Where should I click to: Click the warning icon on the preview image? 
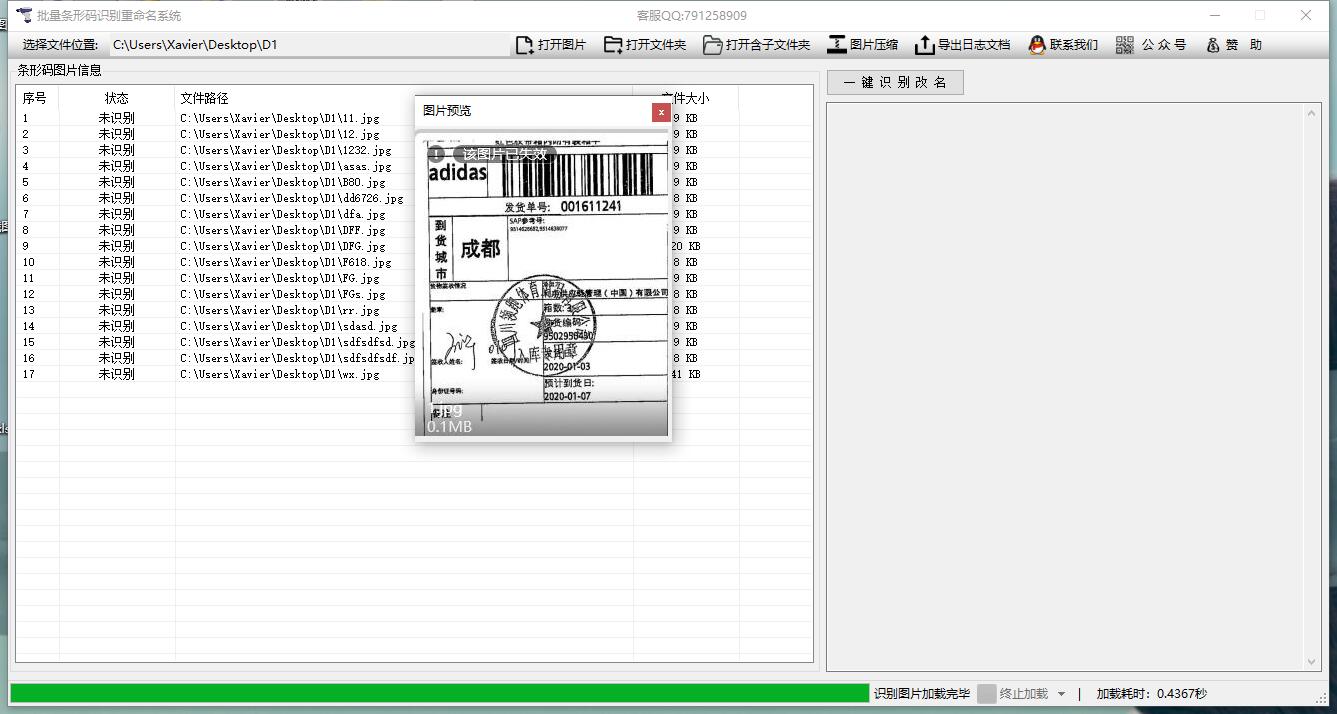436,154
